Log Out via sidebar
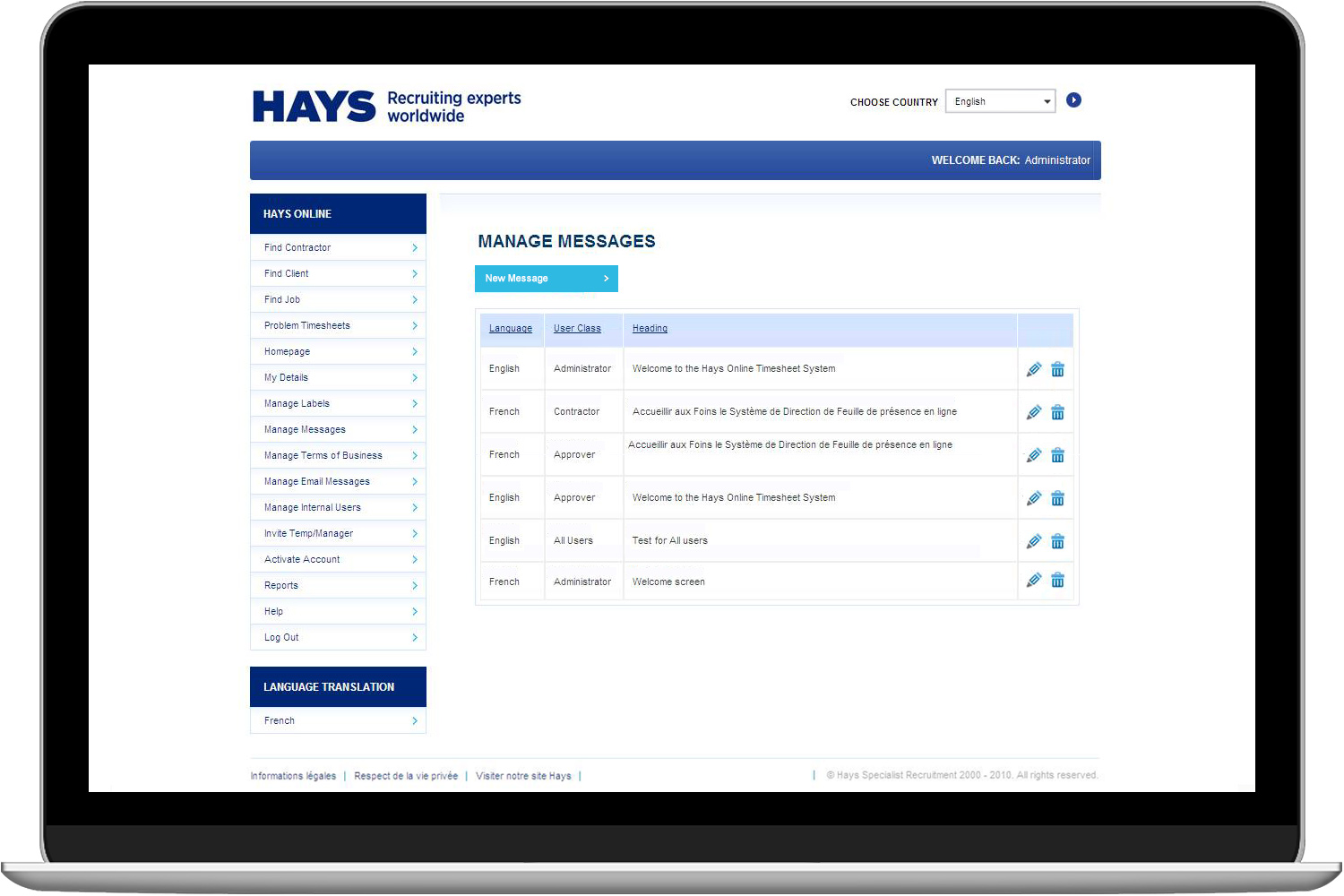The height and width of the screenshot is (896, 1344). click(338, 637)
